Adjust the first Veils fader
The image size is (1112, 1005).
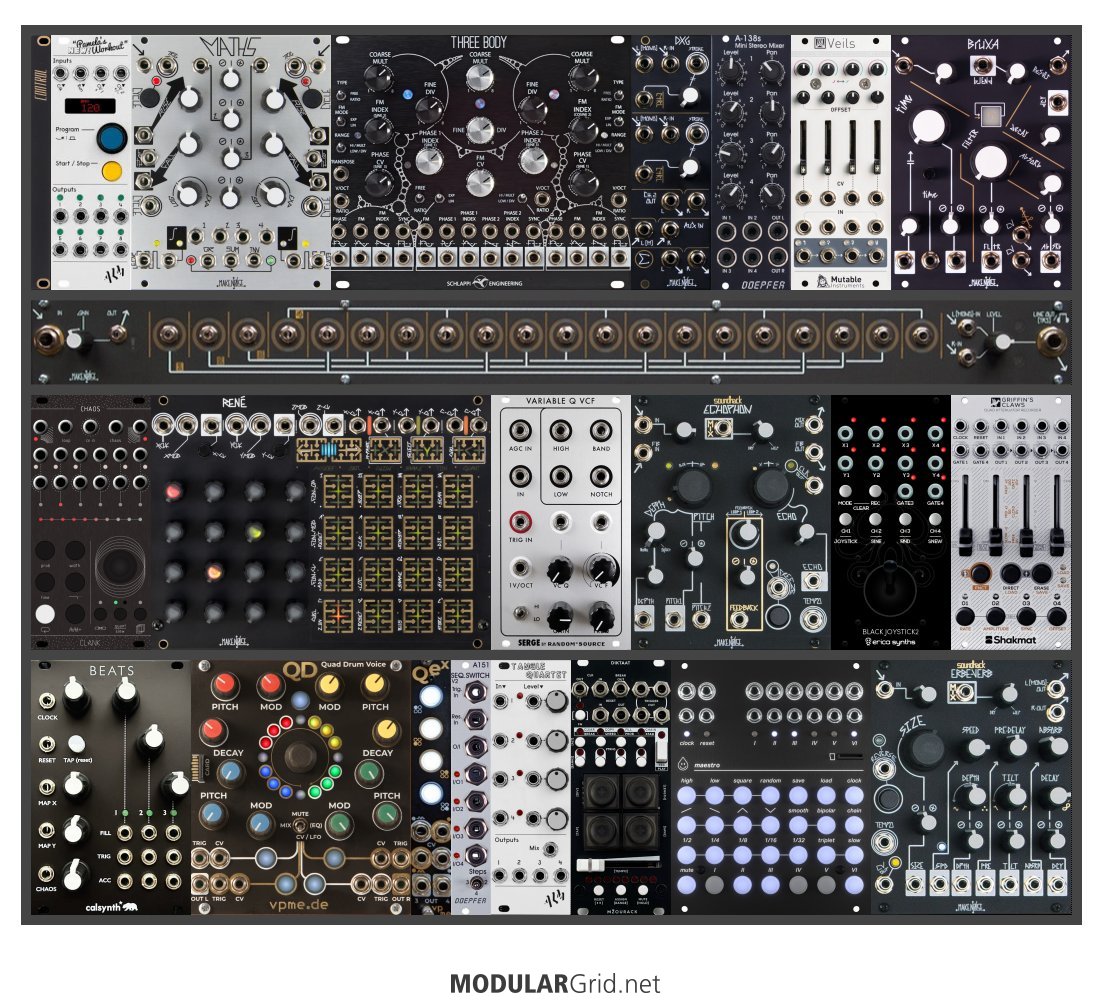[x=803, y=148]
